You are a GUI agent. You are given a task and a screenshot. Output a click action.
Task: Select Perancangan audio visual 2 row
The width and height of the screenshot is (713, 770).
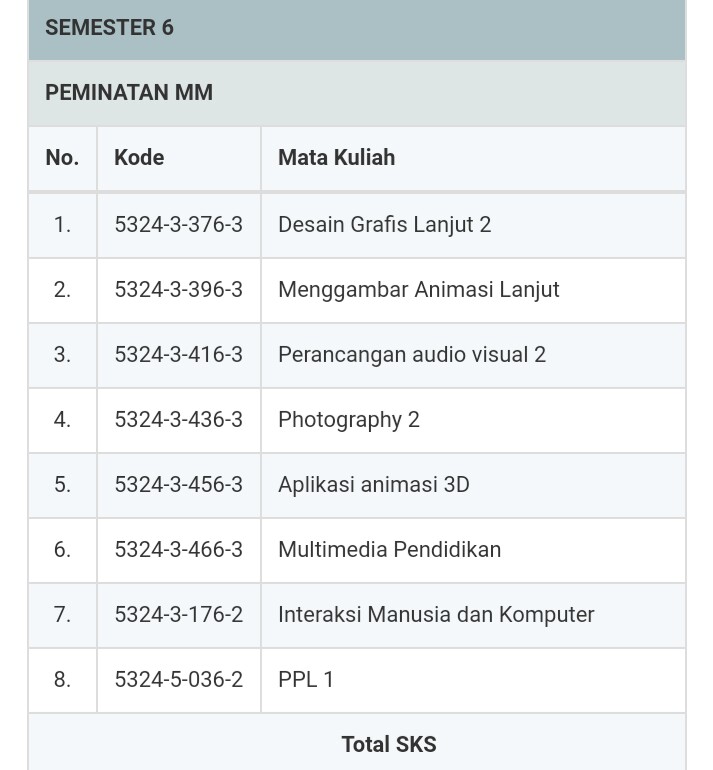[x=356, y=355]
